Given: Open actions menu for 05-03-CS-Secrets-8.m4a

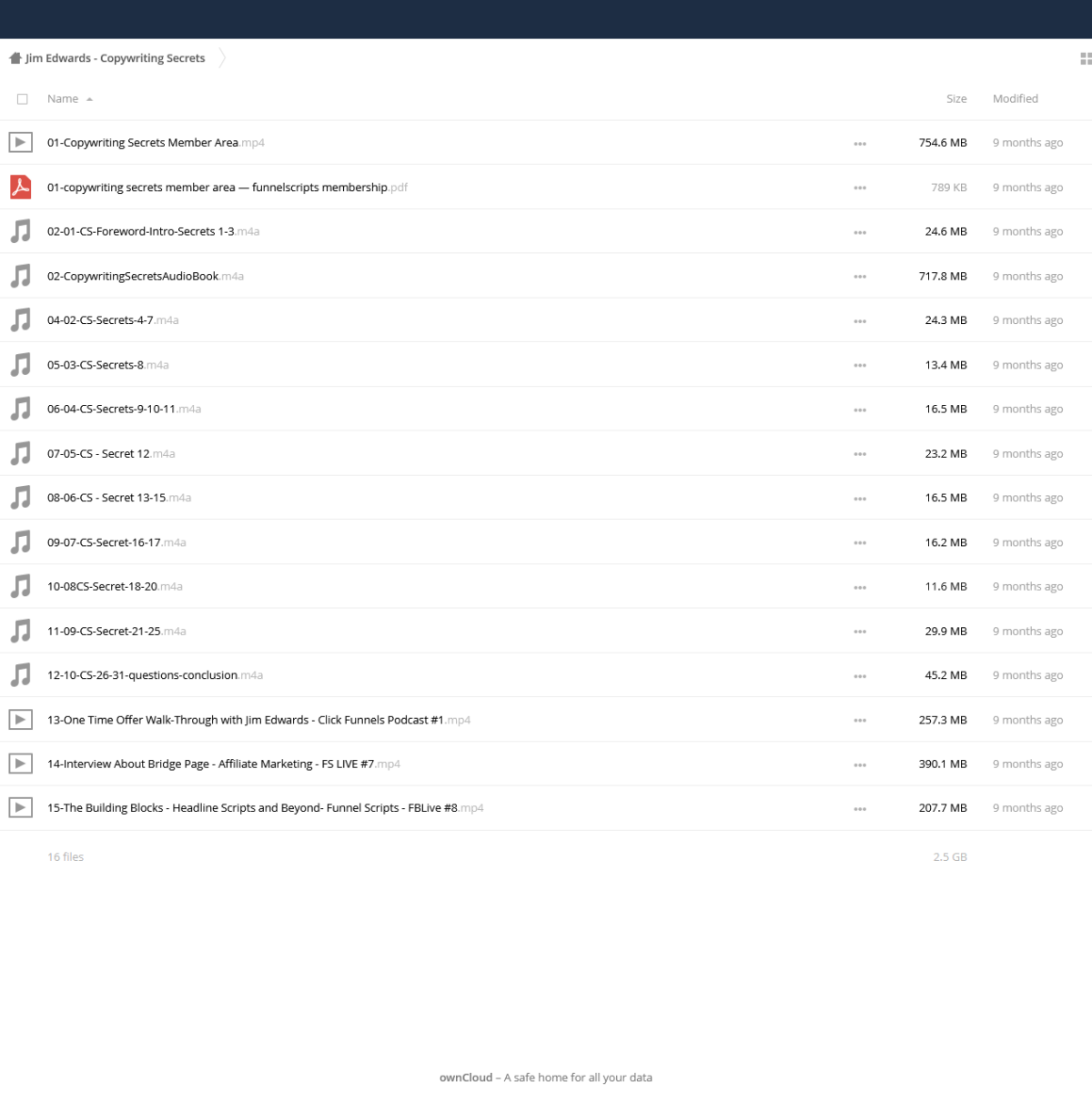Looking at the screenshot, I should 860,365.
